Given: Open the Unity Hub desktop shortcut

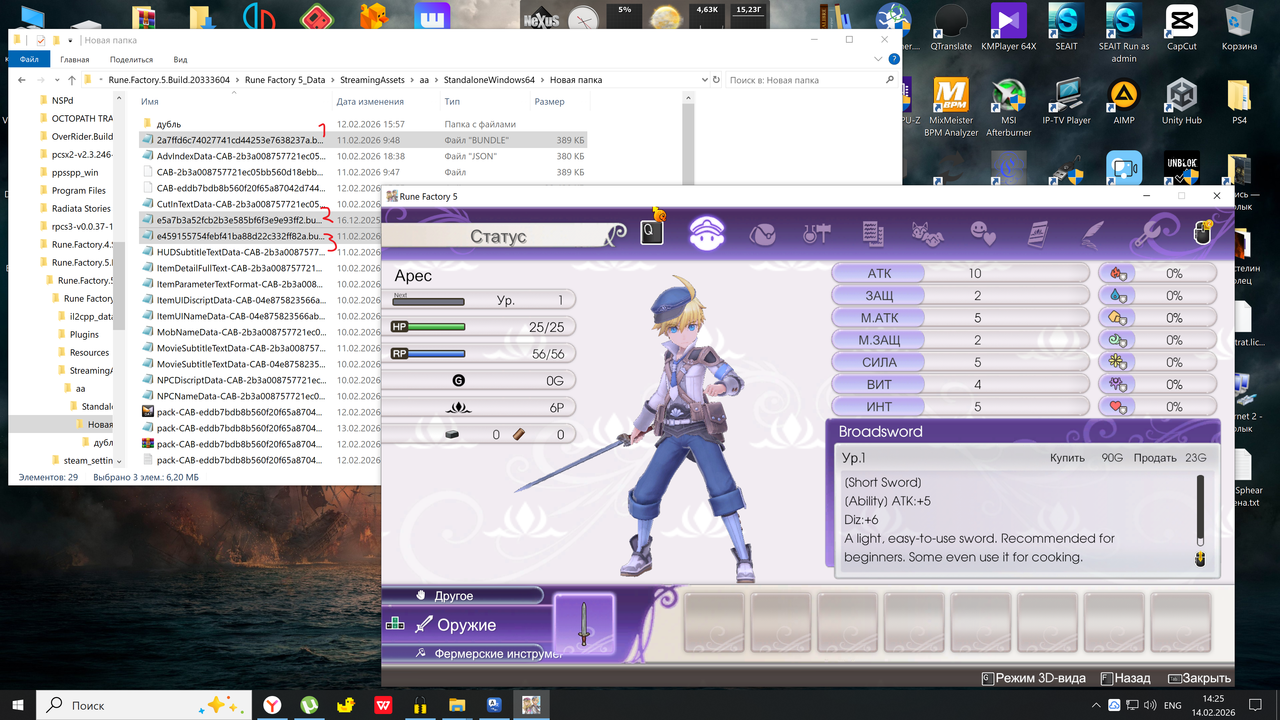Looking at the screenshot, I should [1181, 101].
